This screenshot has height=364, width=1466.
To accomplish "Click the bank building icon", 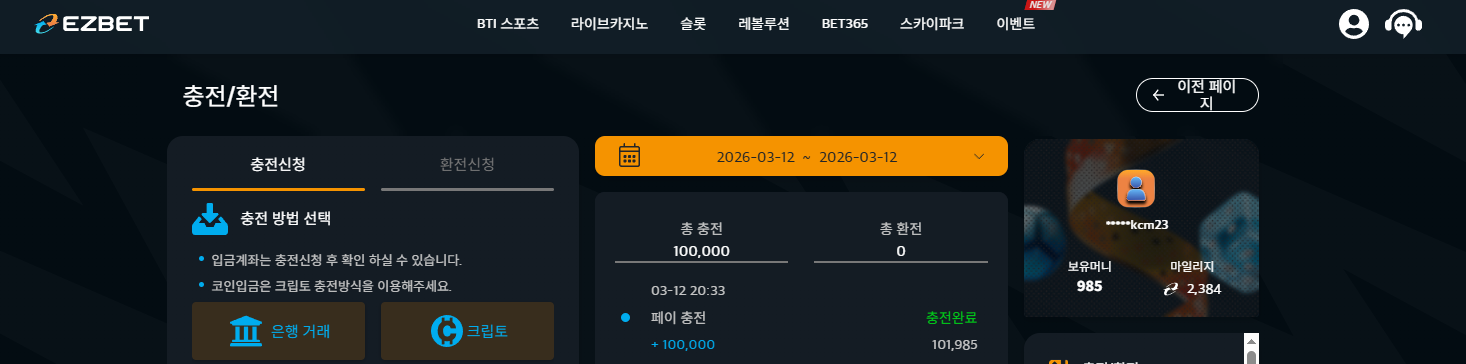I will (246, 331).
